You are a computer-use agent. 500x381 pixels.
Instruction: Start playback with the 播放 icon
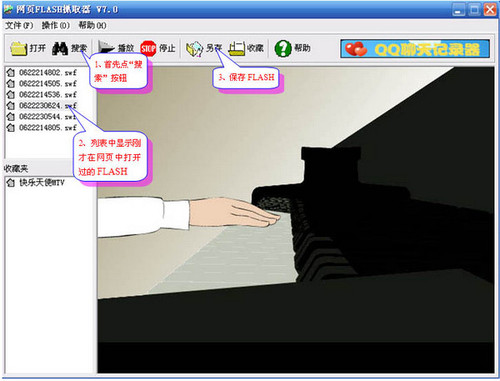[x=106, y=49]
